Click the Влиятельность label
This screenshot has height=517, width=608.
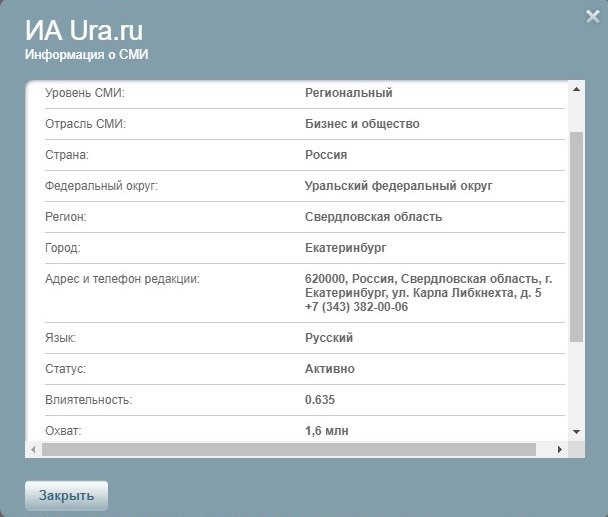point(88,400)
